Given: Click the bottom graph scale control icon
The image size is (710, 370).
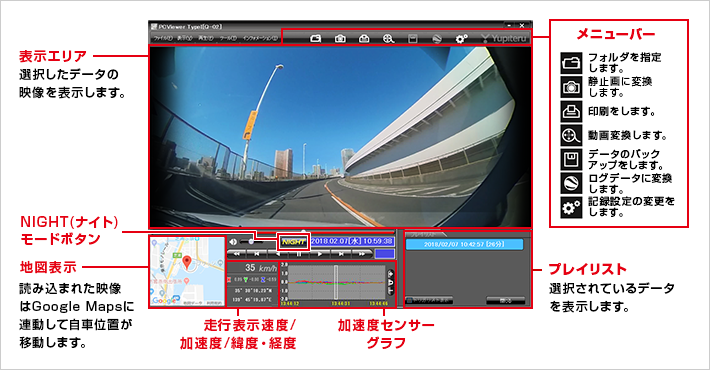Looking at the screenshot, I should pos(391,291).
